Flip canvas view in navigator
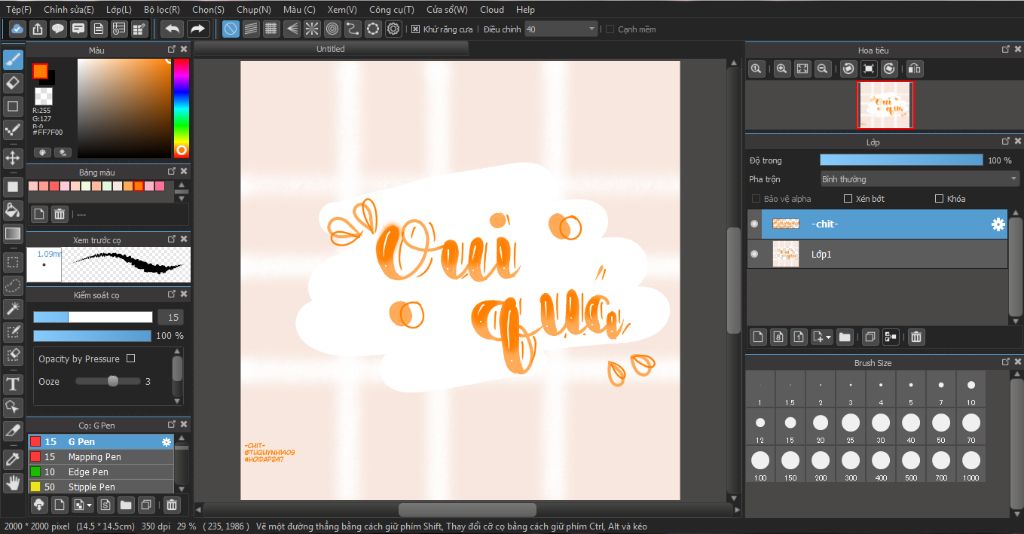 (914, 69)
